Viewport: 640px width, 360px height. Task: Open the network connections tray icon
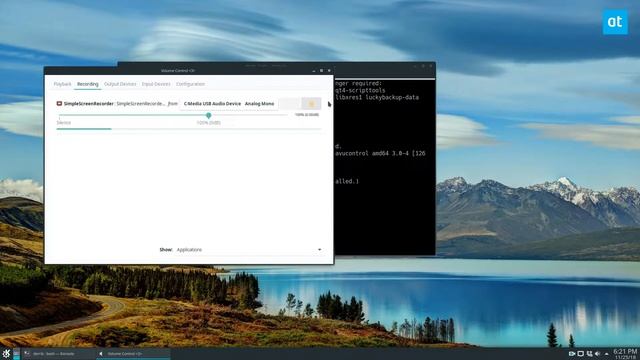[x=589, y=353]
